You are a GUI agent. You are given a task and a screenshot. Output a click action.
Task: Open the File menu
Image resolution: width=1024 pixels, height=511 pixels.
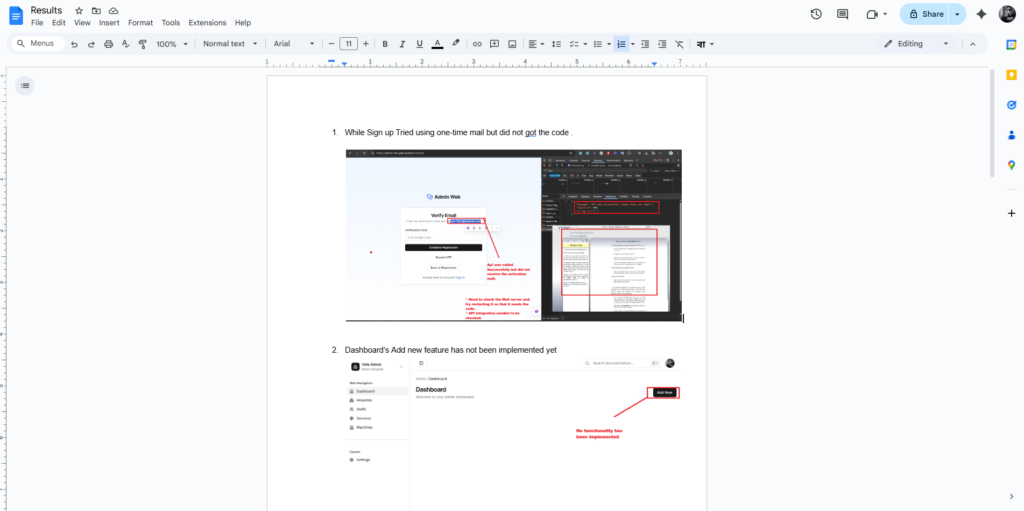[x=37, y=22]
